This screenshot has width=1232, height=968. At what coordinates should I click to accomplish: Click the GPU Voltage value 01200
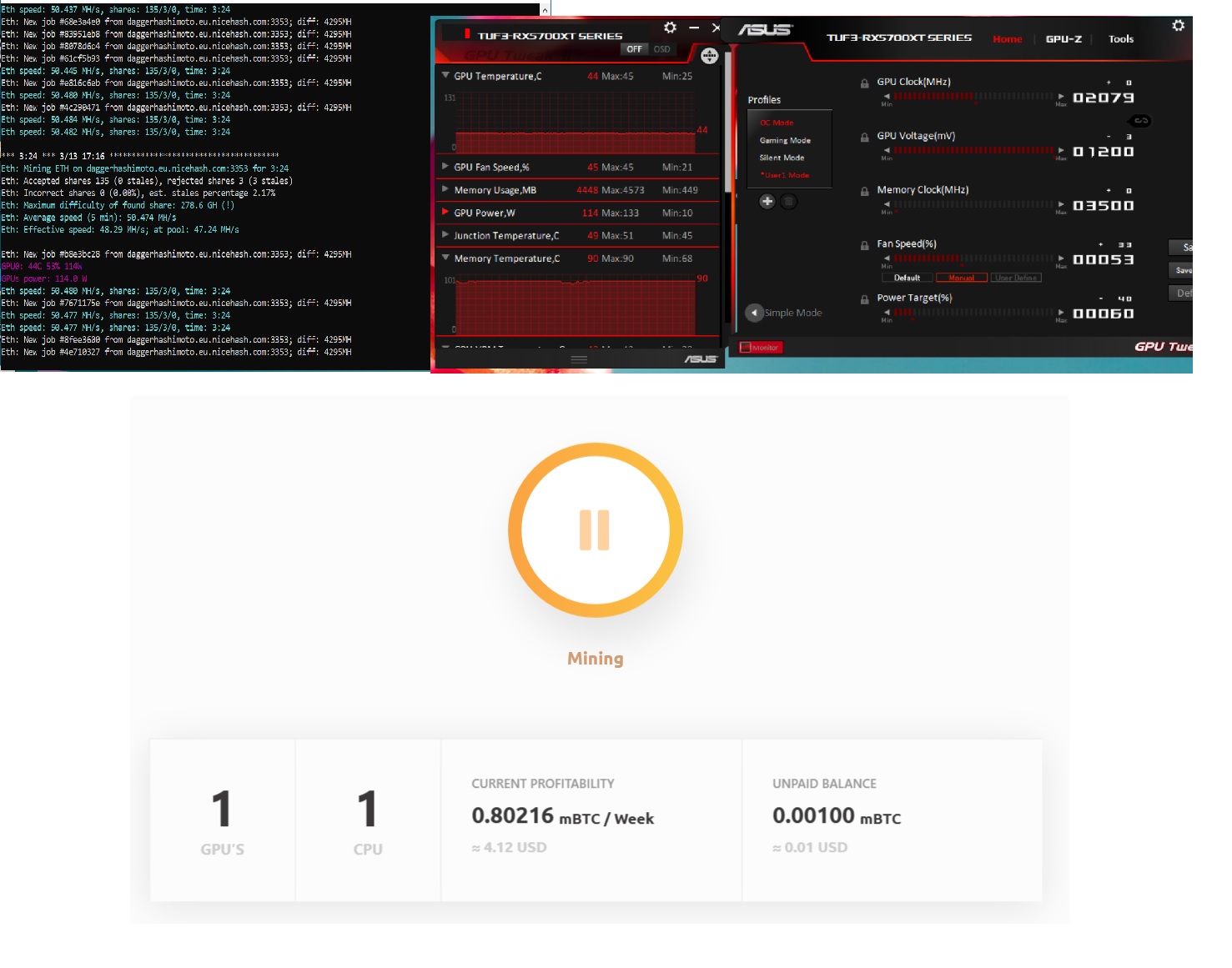click(x=1104, y=152)
